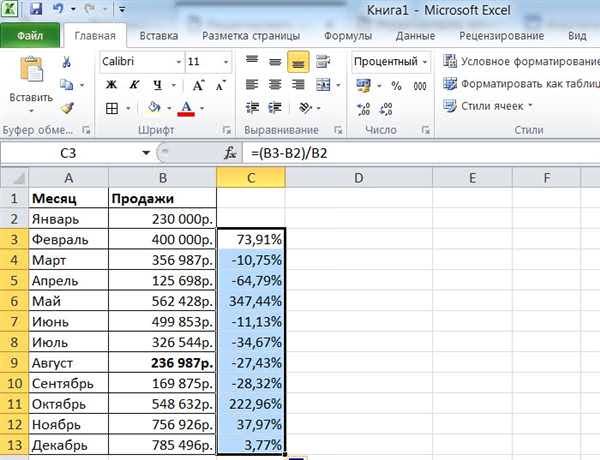Screen dimensions: 600x460
Task: Apply red font color button
Action: [x=186, y=108]
